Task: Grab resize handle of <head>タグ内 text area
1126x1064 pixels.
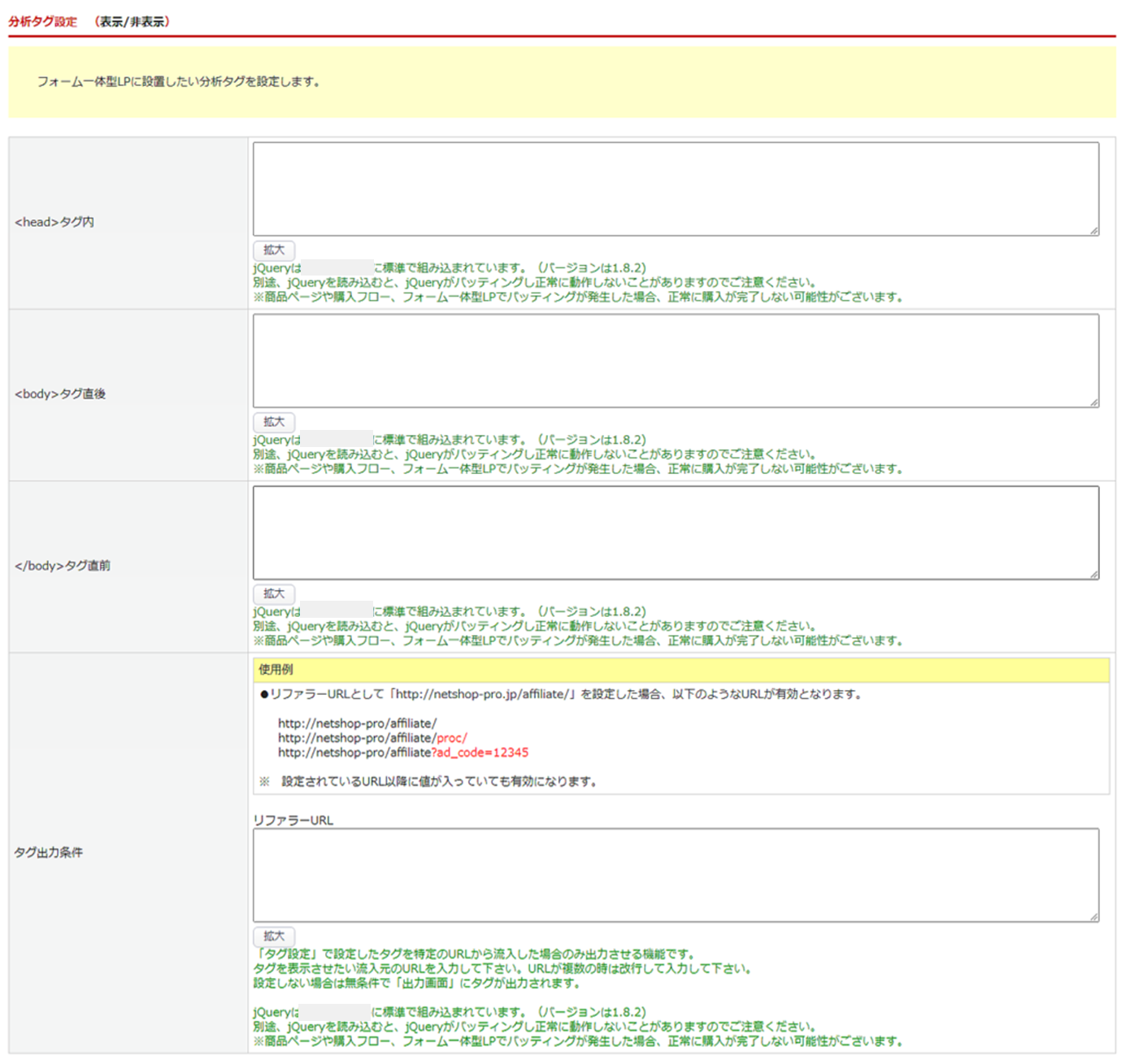Action: click(1094, 231)
